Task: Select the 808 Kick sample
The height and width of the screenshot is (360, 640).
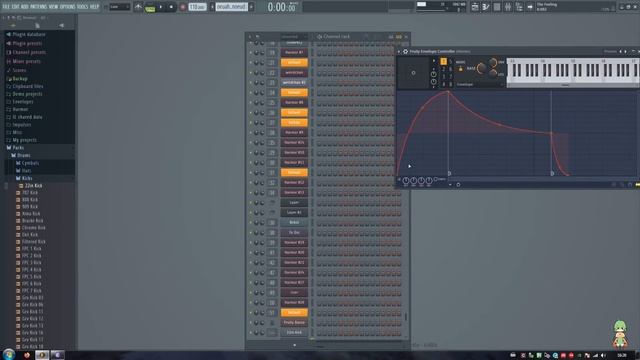Action: pos(30,200)
